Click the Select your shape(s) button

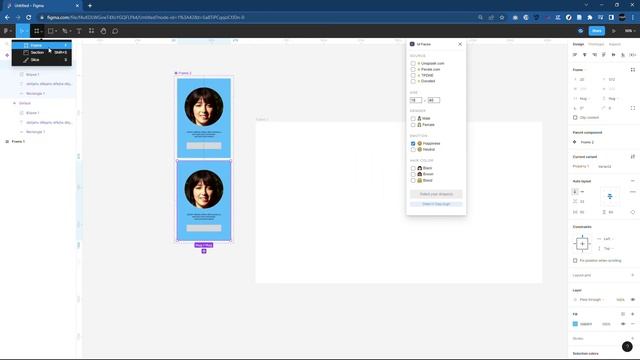tap(436, 194)
